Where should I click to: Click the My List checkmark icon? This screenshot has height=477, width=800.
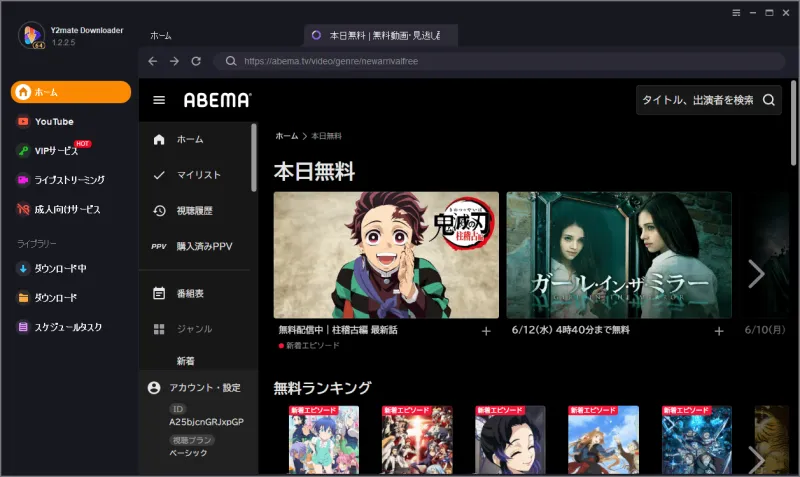point(159,175)
